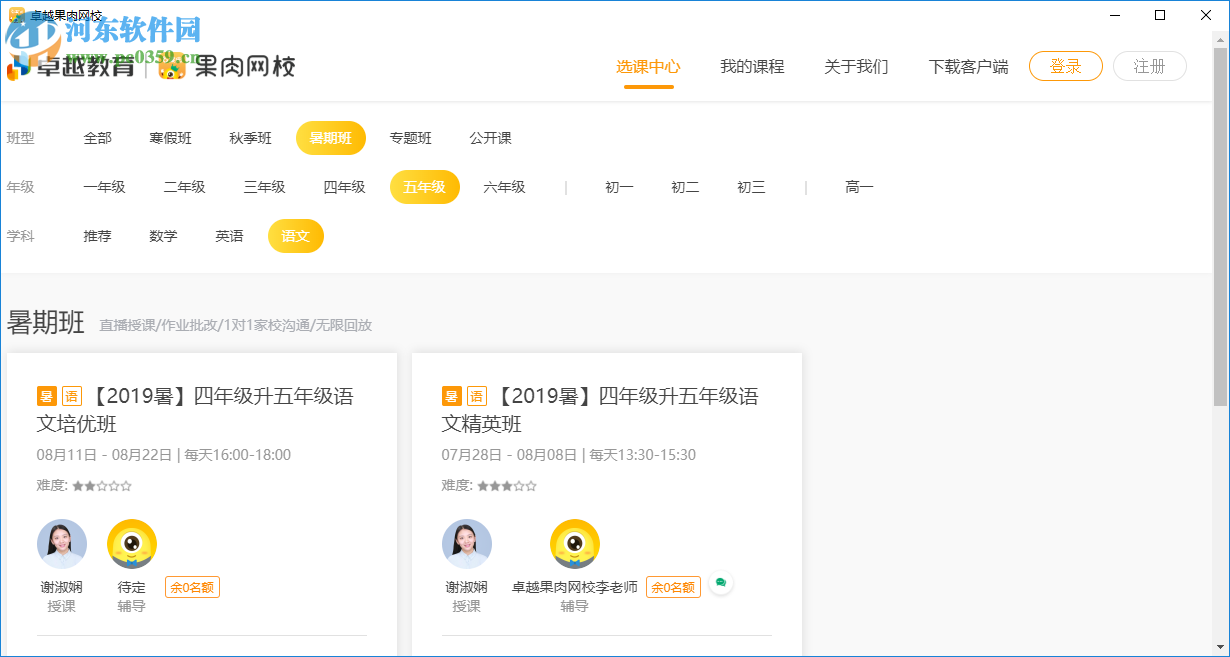The image size is (1230, 657).
Task: Select 六年级 grade filter
Action: (505, 187)
